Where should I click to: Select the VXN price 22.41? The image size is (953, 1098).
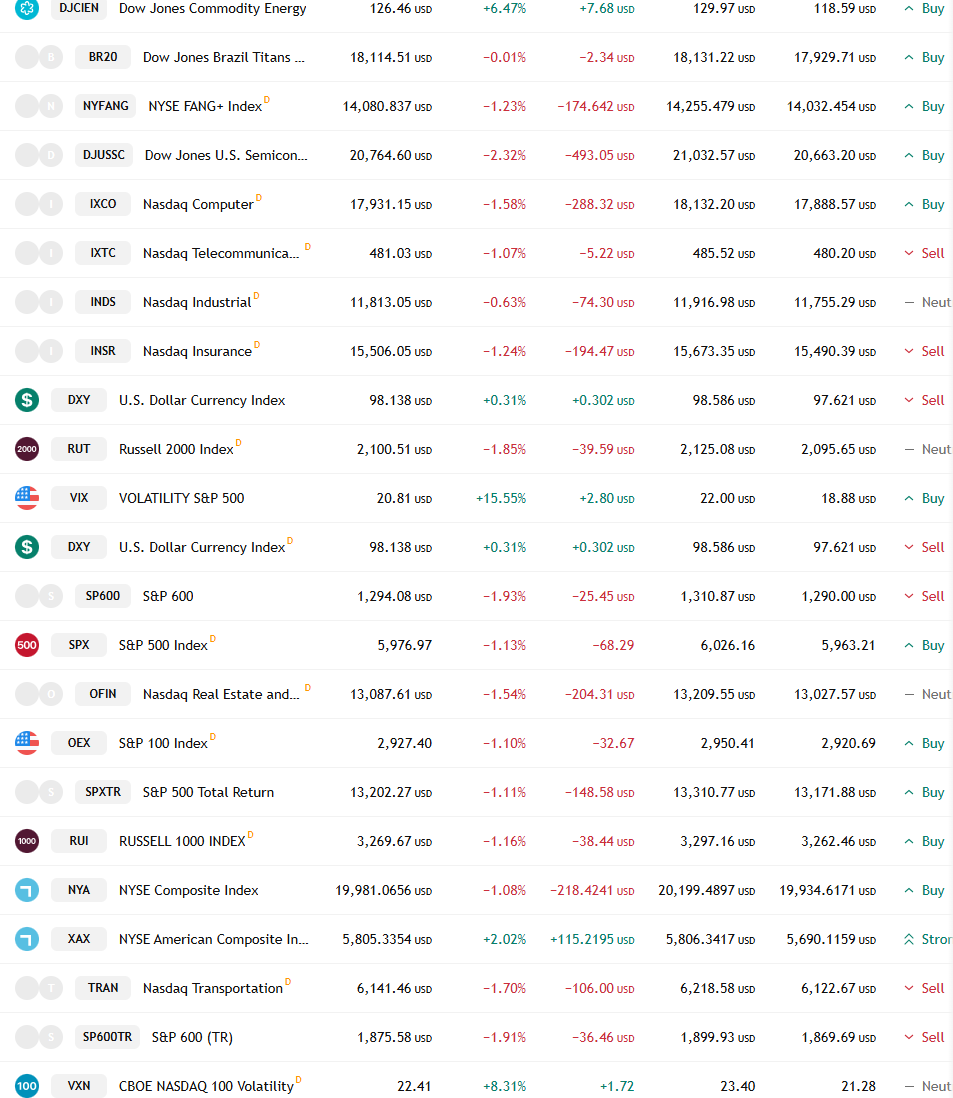pos(414,1087)
